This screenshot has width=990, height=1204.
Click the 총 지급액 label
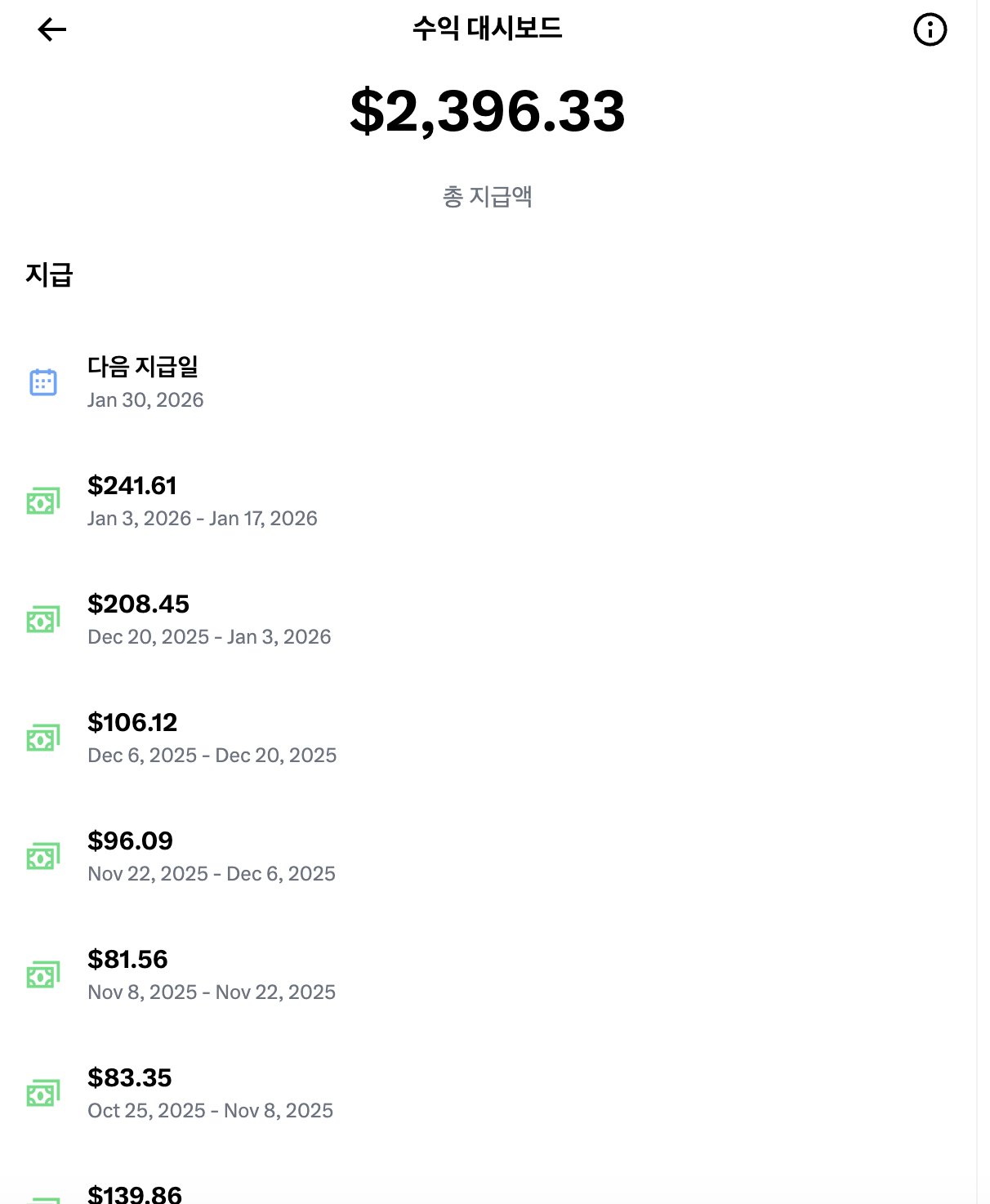[x=488, y=197]
